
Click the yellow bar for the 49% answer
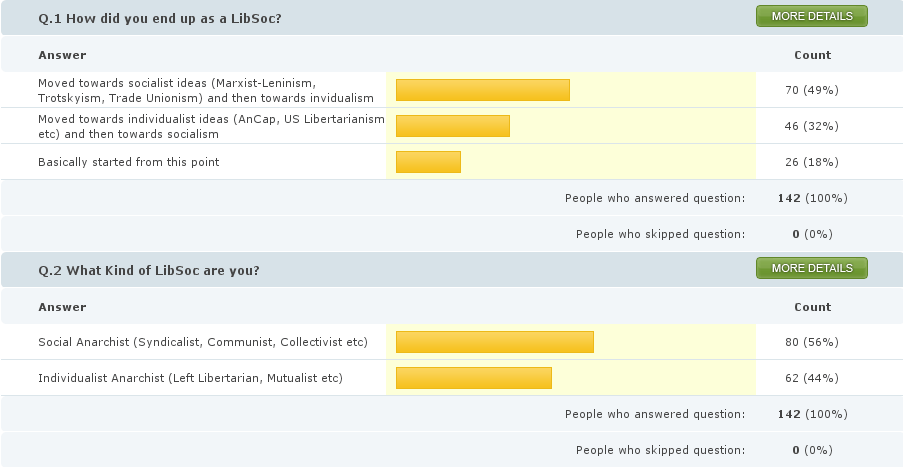[x=482, y=90]
